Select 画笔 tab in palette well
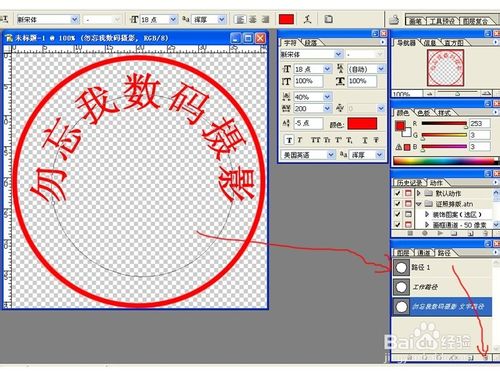The height and width of the screenshot is (375, 500). 415,21
